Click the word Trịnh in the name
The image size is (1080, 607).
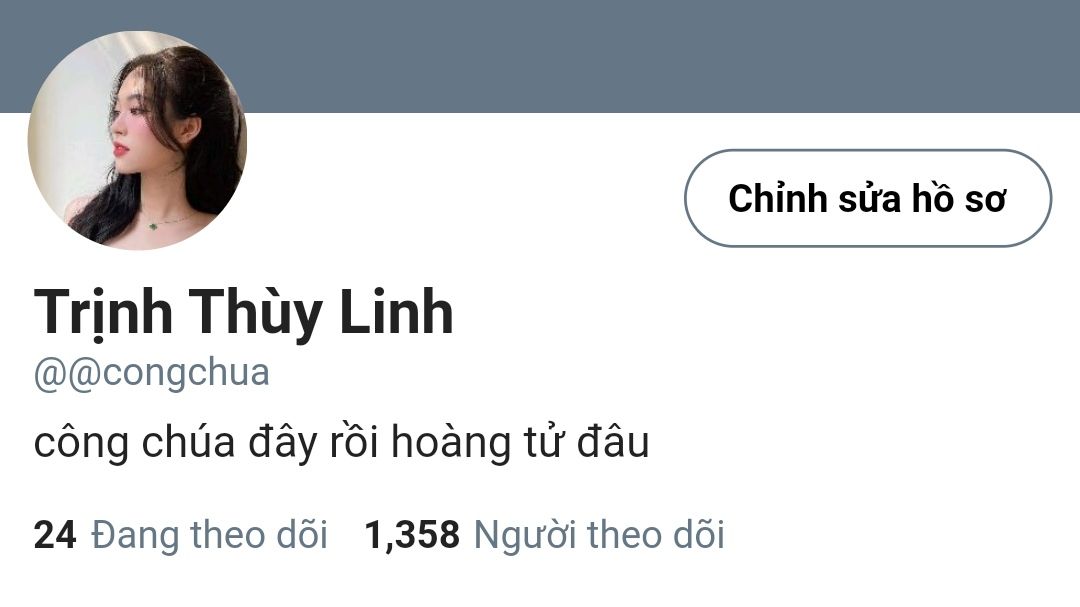103,313
